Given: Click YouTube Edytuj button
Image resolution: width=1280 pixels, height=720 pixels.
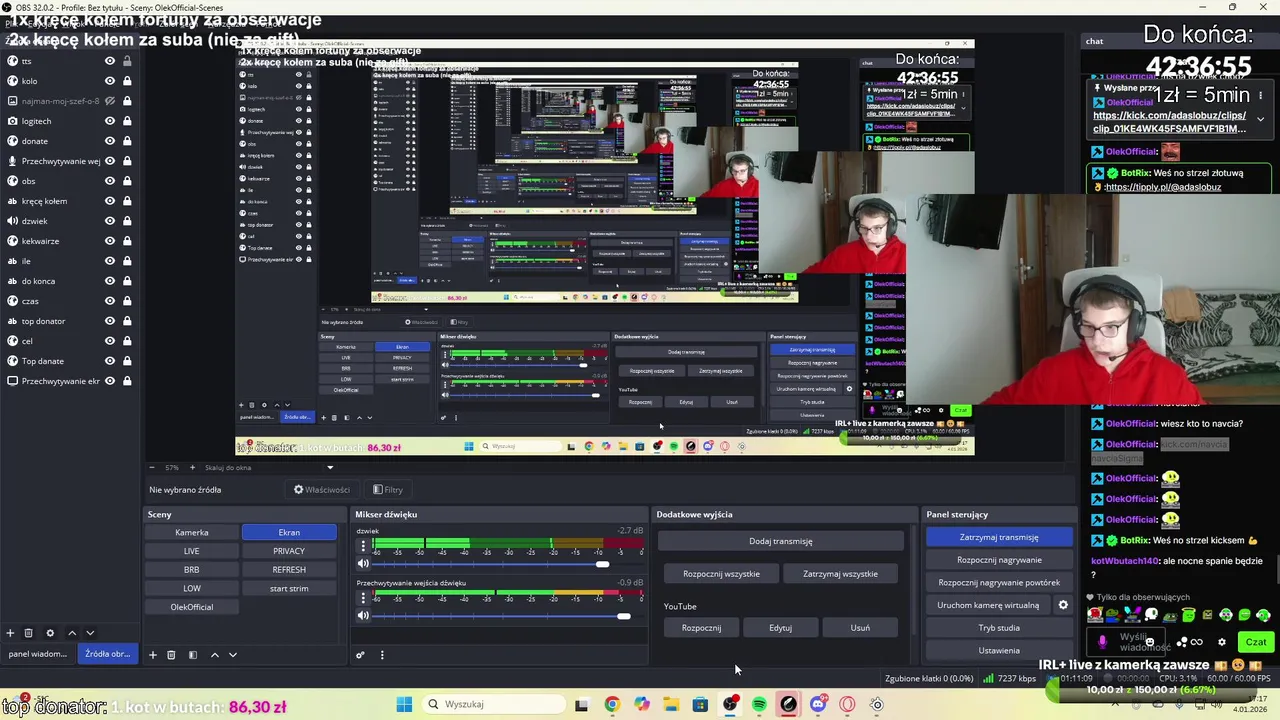Looking at the screenshot, I should click(x=781, y=628).
